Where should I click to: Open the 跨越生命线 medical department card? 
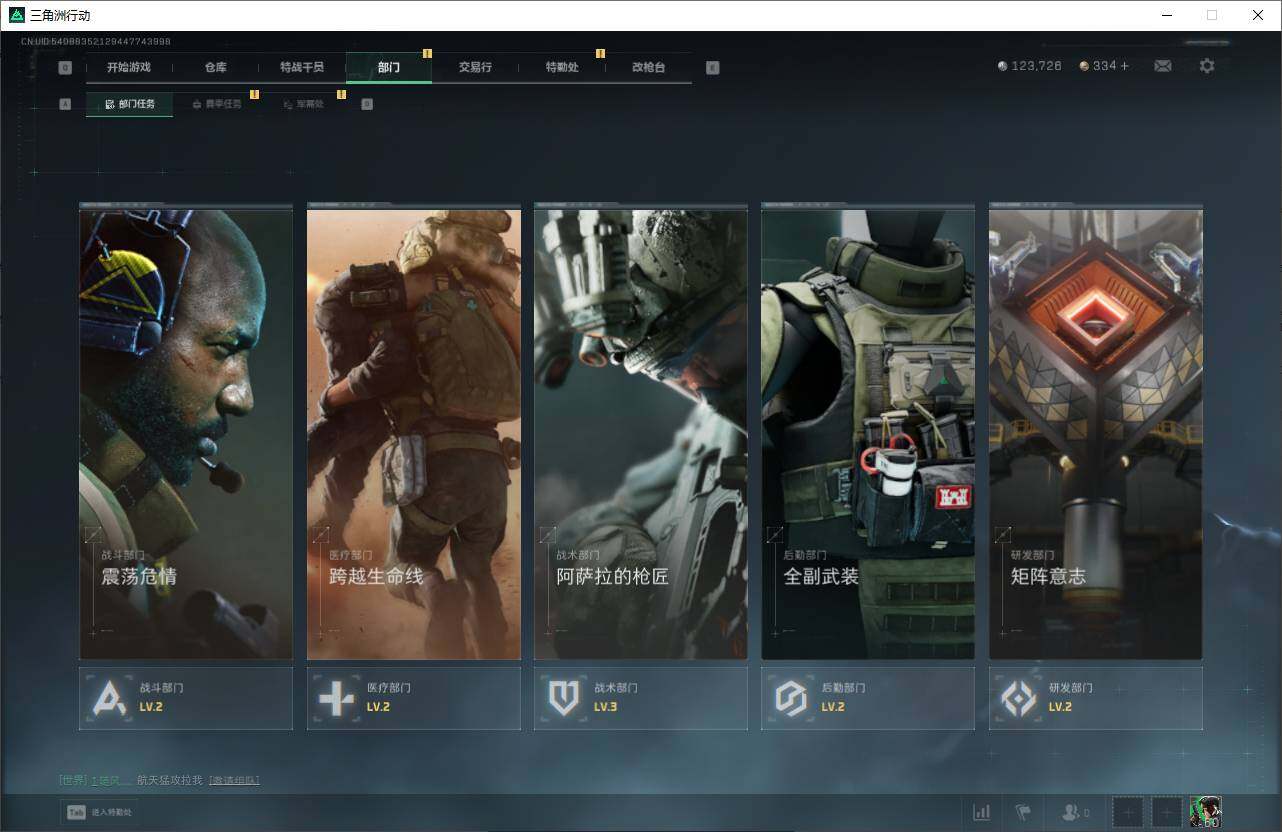click(x=414, y=432)
